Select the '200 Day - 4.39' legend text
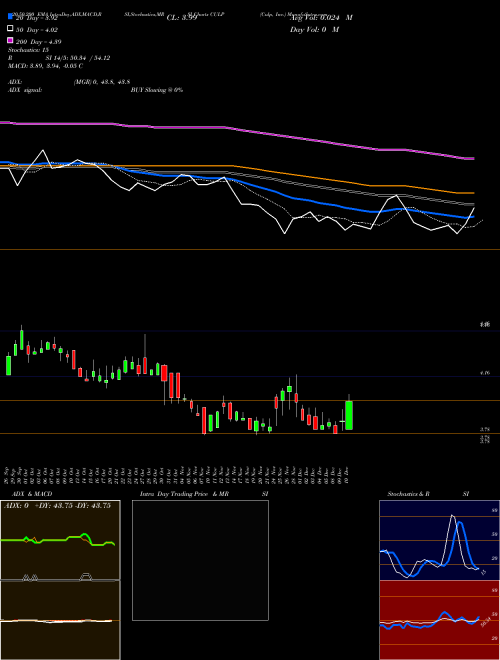Screen dimensions: 500x660 click(x=39, y=42)
